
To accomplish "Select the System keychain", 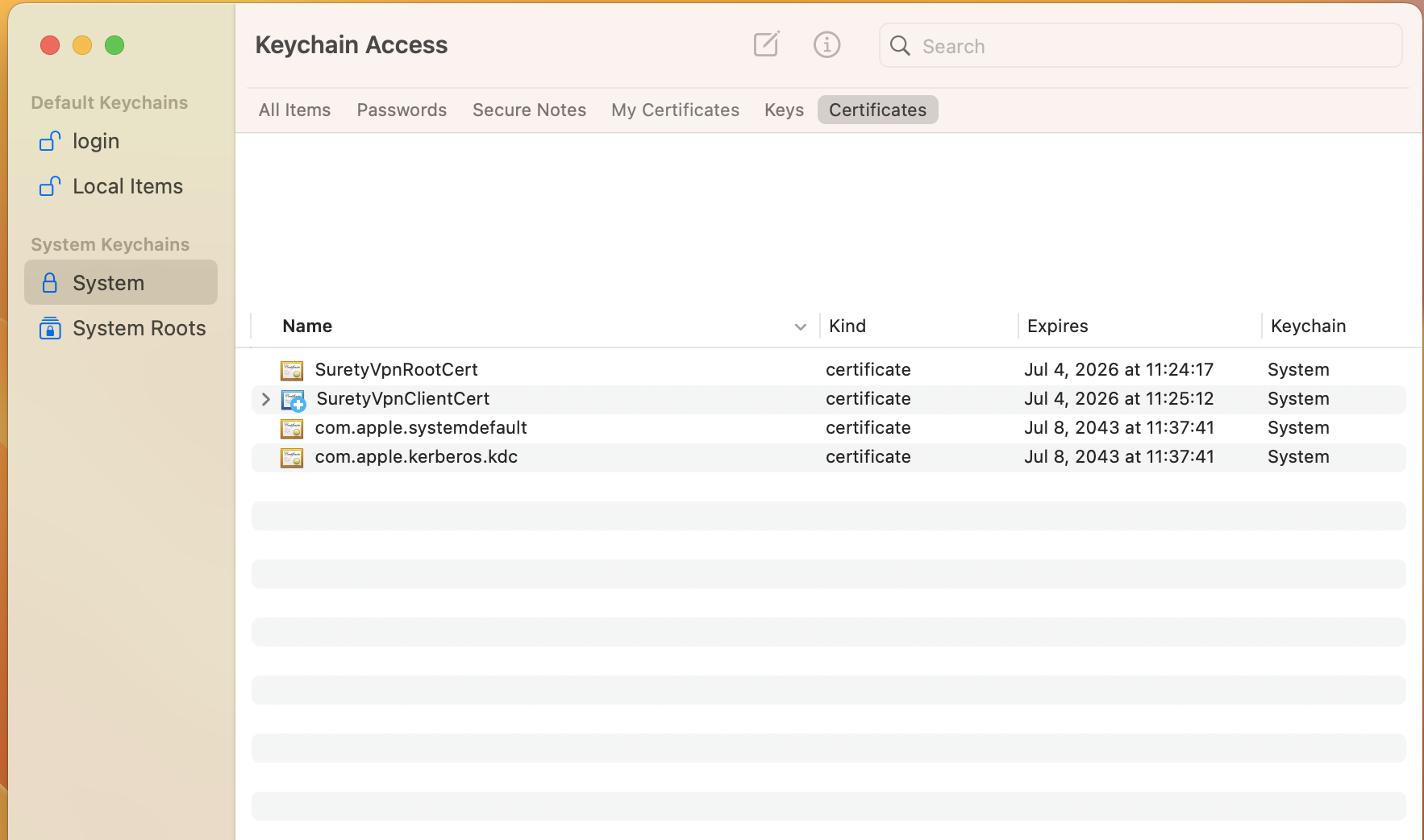I will coord(121,282).
